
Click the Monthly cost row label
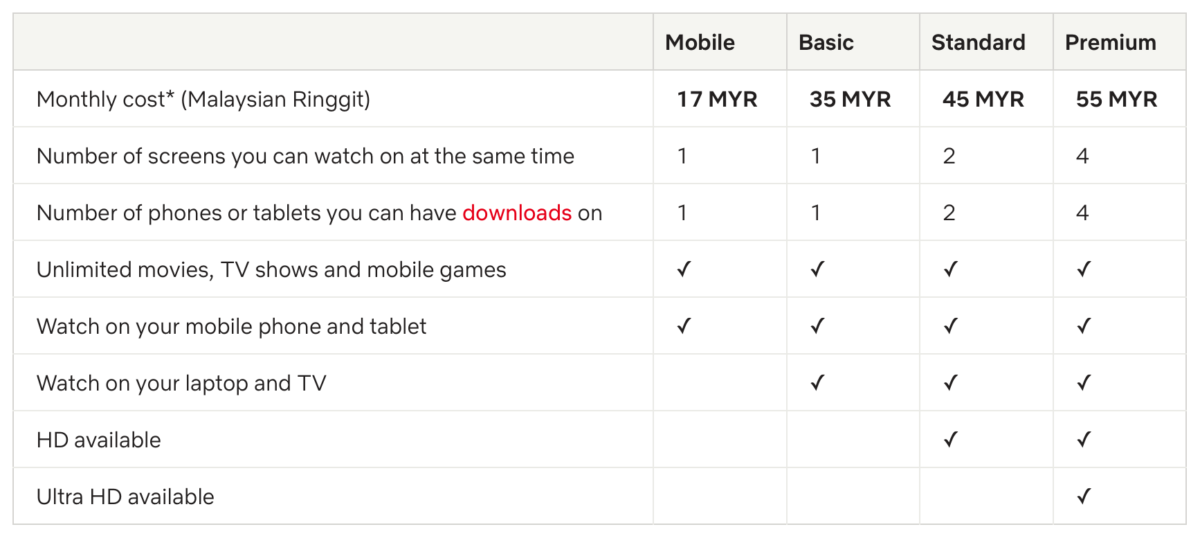[203, 100]
